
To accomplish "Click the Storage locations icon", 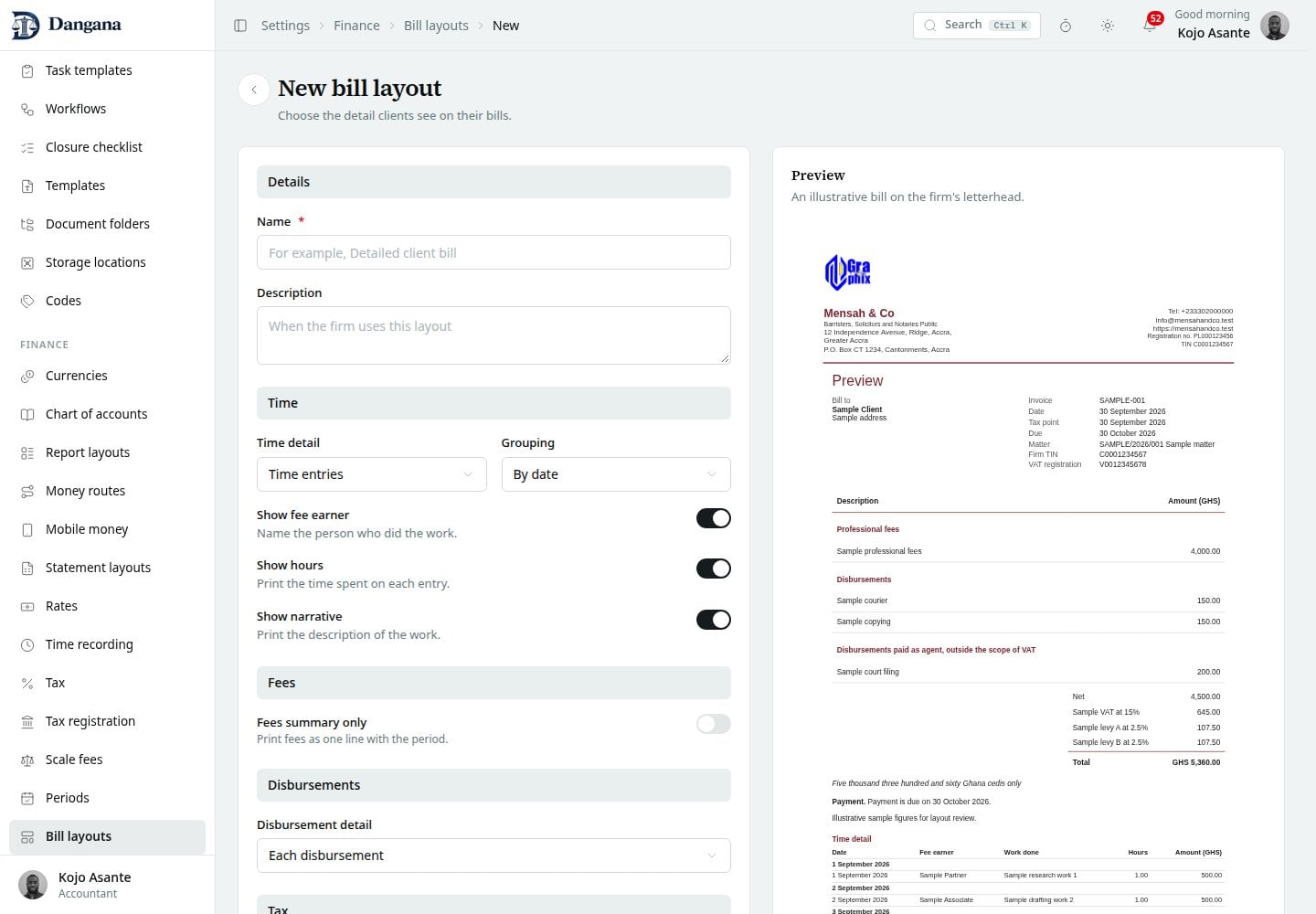I will pos(27,262).
